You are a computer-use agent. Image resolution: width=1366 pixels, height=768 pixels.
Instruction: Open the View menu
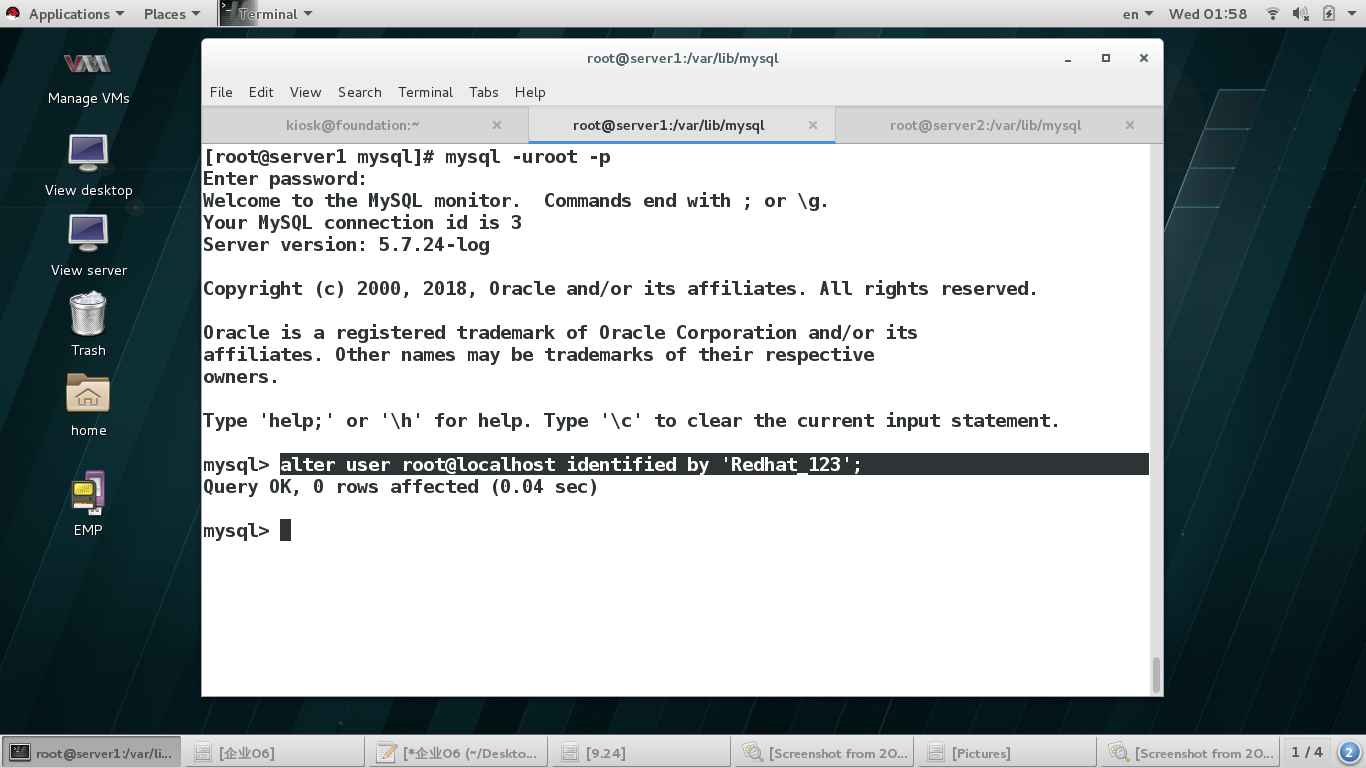pos(305,92)
